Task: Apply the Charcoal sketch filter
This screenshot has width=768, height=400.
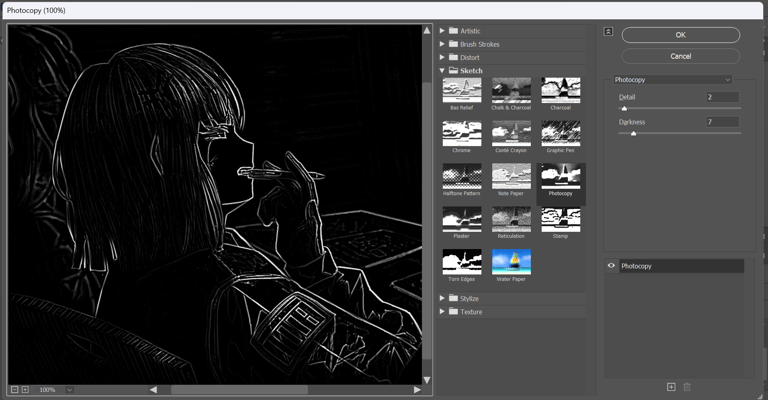Action: (561, 91)
